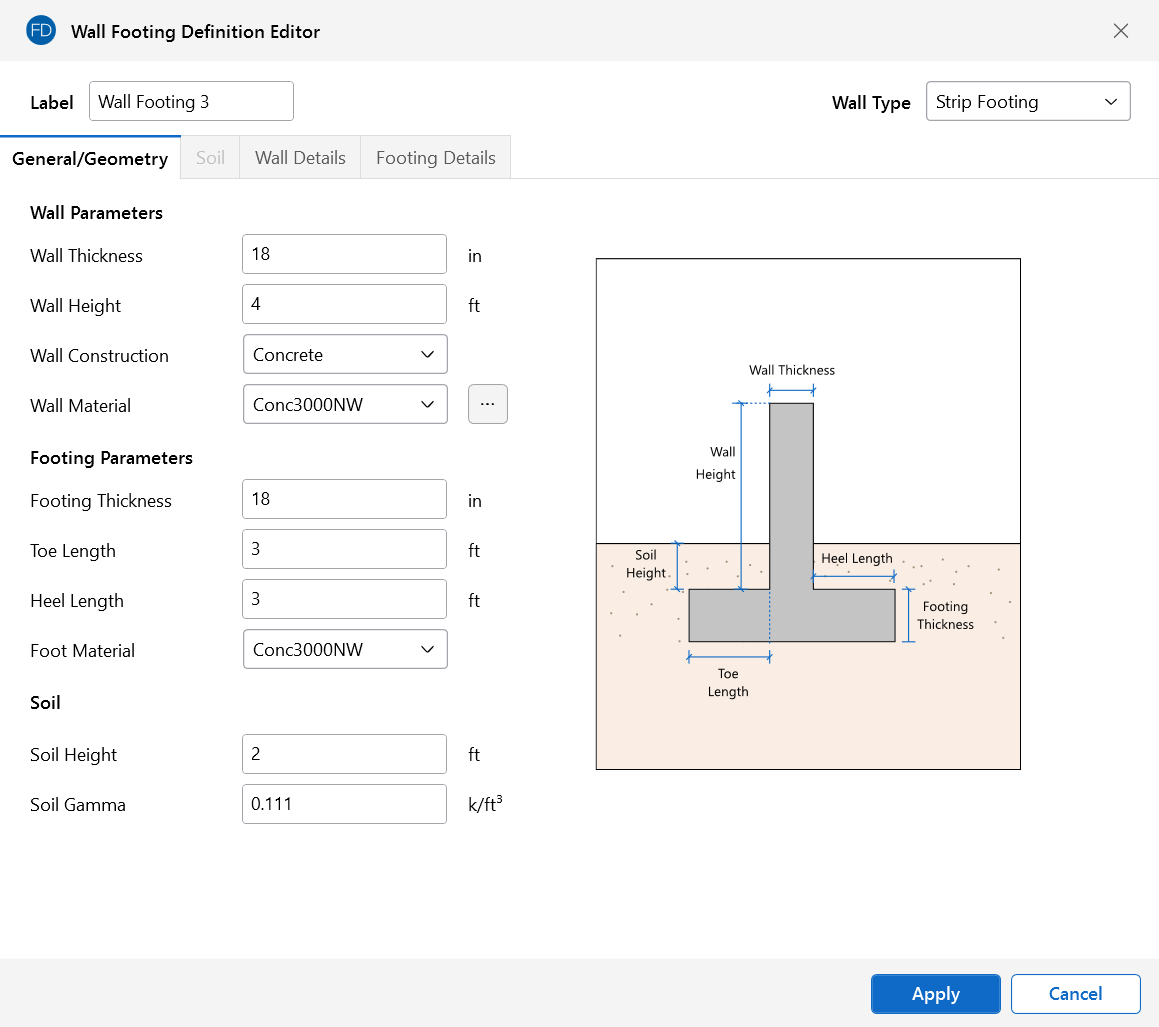
Task: Click the Apply button
Action: point(936,994)
